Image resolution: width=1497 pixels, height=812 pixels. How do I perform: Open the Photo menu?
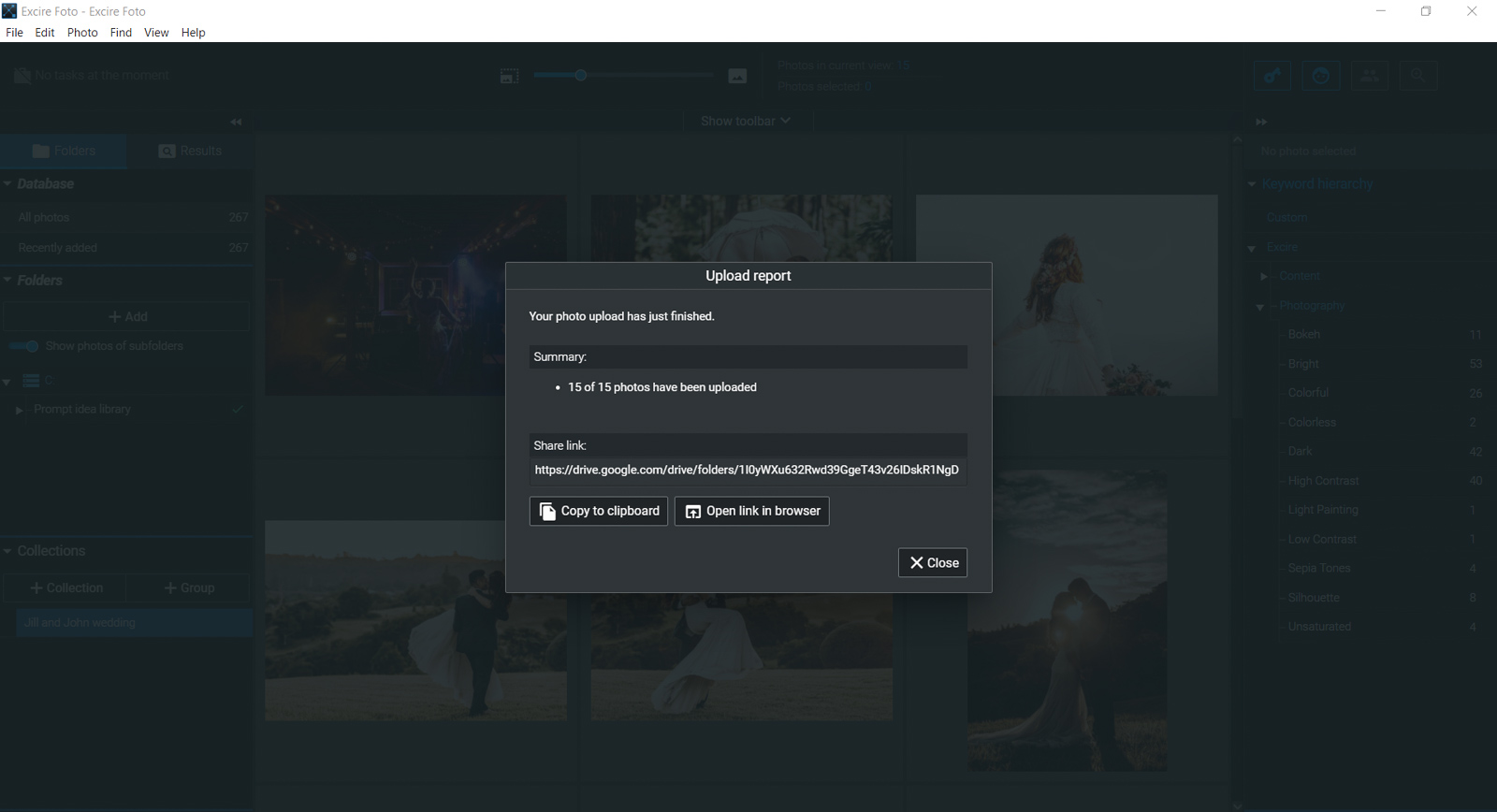coord(82,33)
